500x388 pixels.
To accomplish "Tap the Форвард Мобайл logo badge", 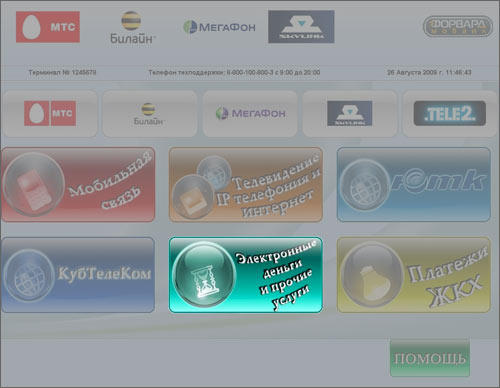I will pyautogui.click(x=458, y=26).
